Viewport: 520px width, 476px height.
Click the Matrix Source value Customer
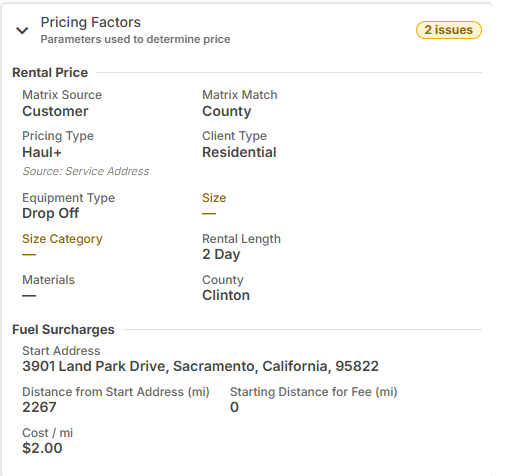55,111
